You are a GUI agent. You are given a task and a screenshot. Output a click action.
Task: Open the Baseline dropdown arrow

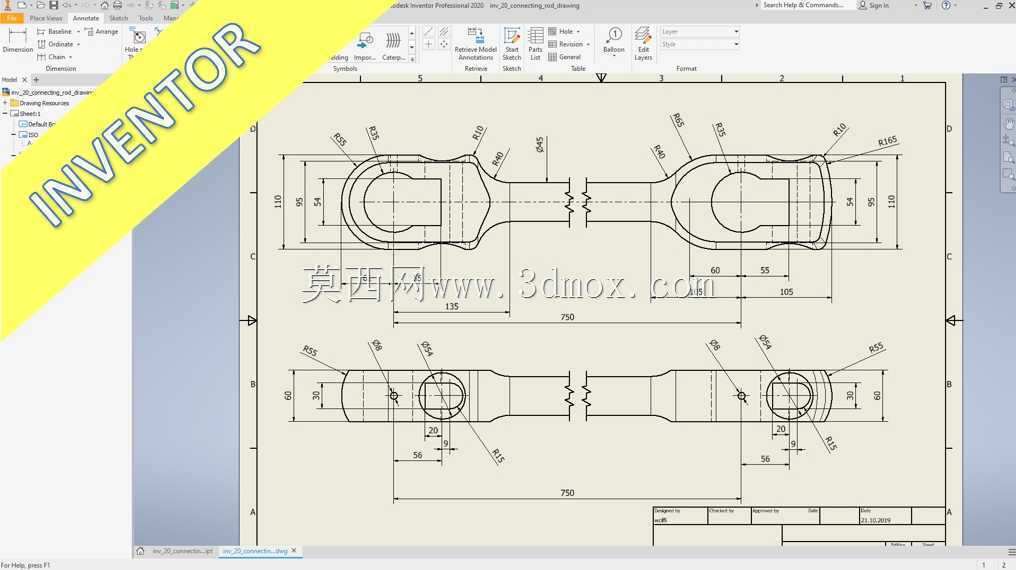point(78,32)
